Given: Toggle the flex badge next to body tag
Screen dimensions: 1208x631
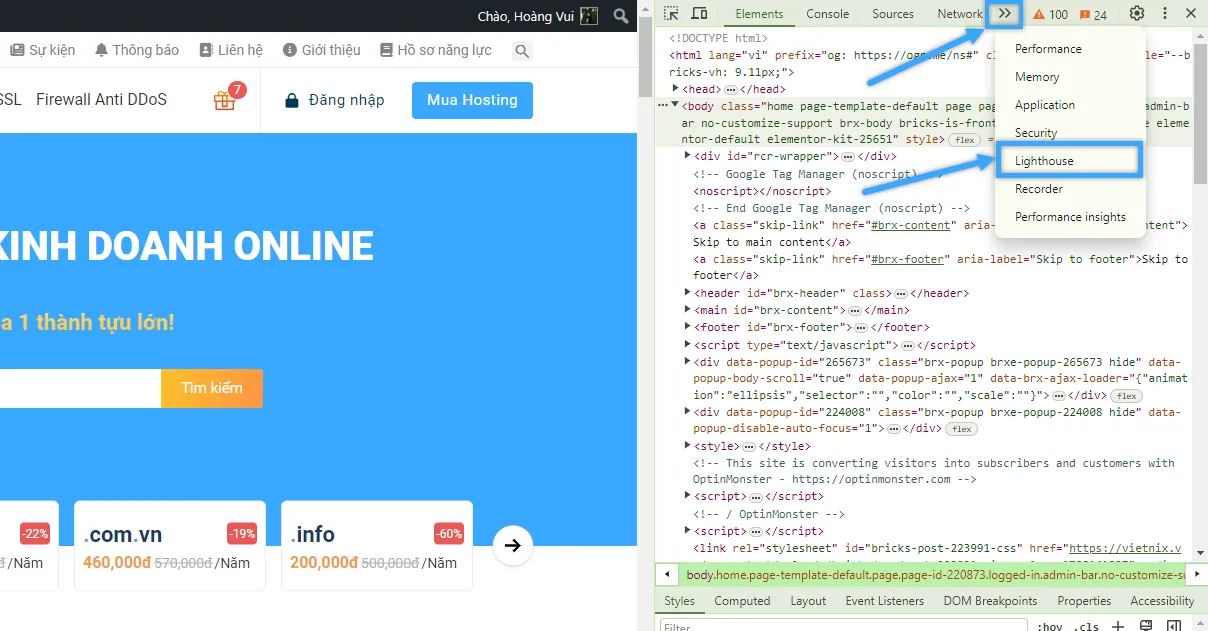Looking at the screenshot, I should click(x=964, y=140).
